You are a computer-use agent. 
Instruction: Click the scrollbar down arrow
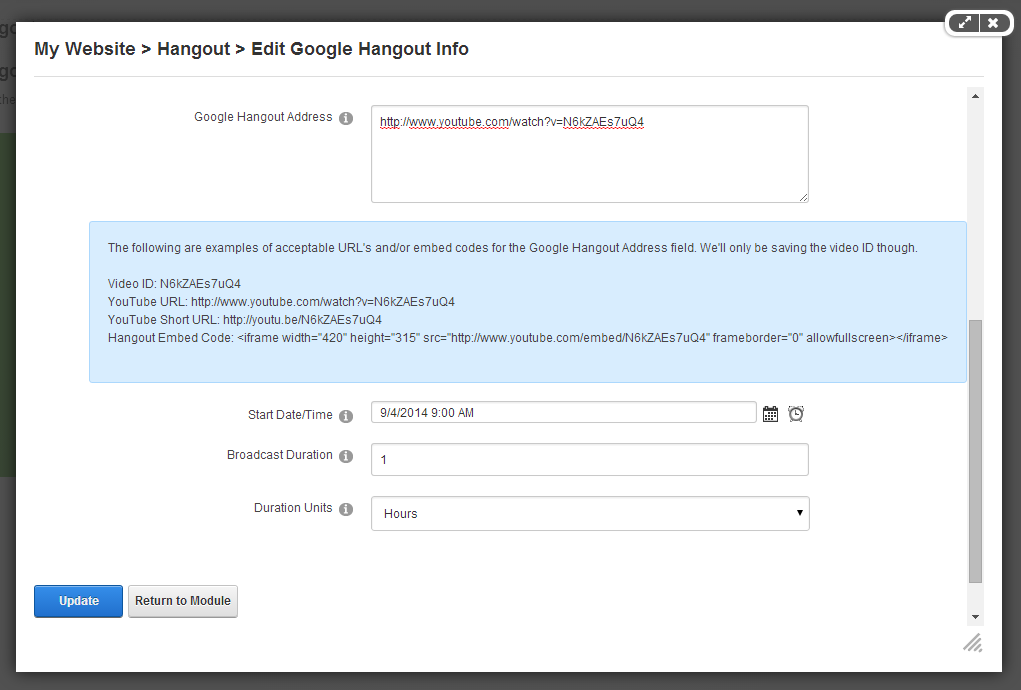(x=975, y=616)
